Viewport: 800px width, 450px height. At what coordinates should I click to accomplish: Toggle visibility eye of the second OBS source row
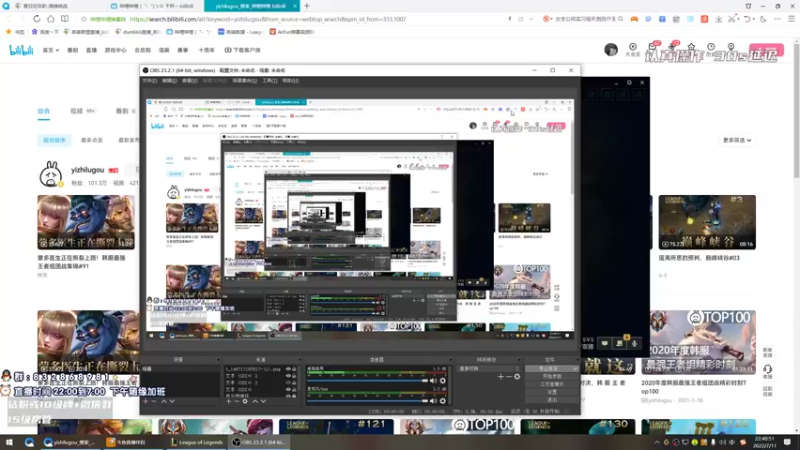pos(288,376)
